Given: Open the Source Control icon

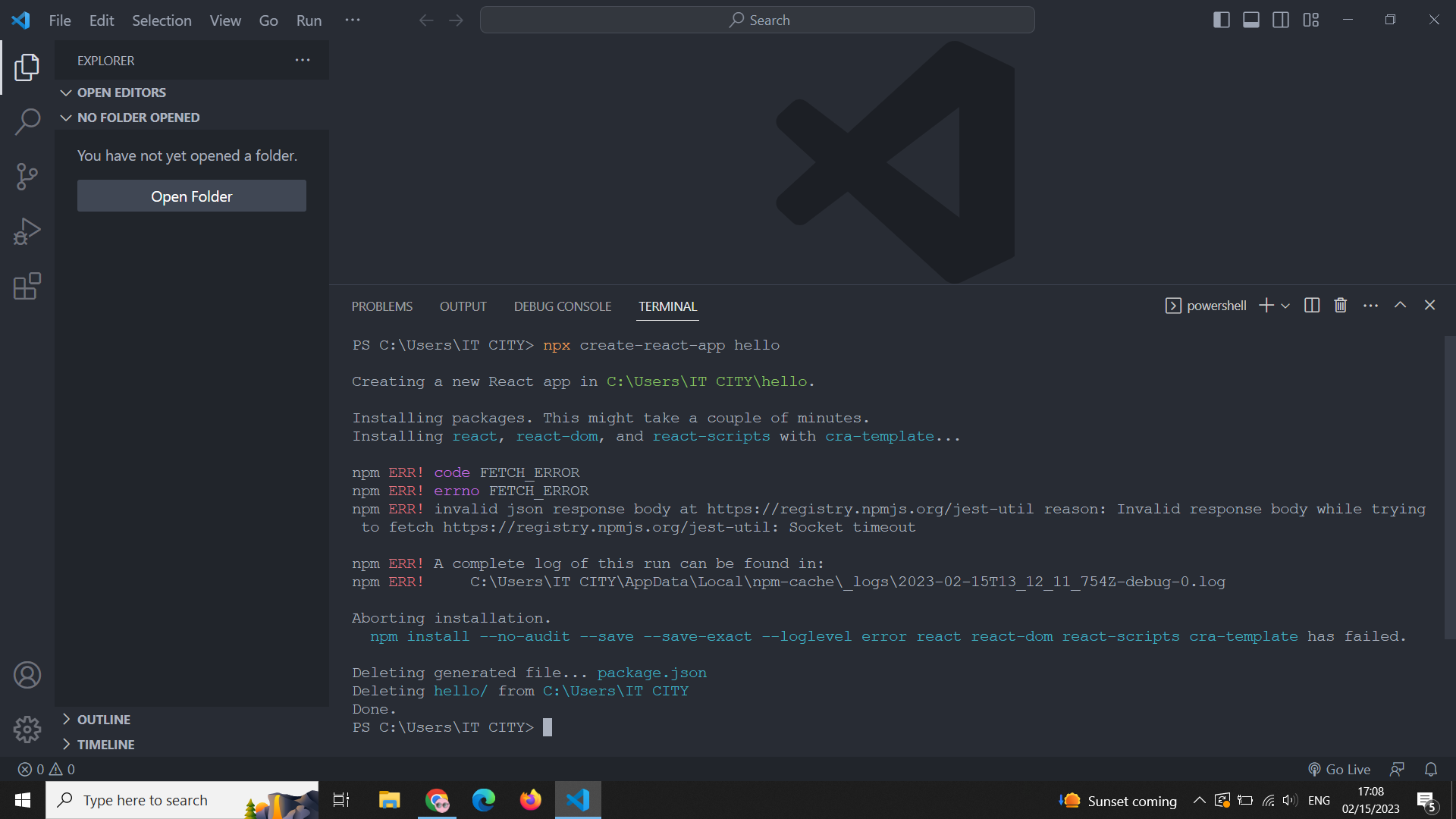Looking at the screenshot, I should pos(27,176).
